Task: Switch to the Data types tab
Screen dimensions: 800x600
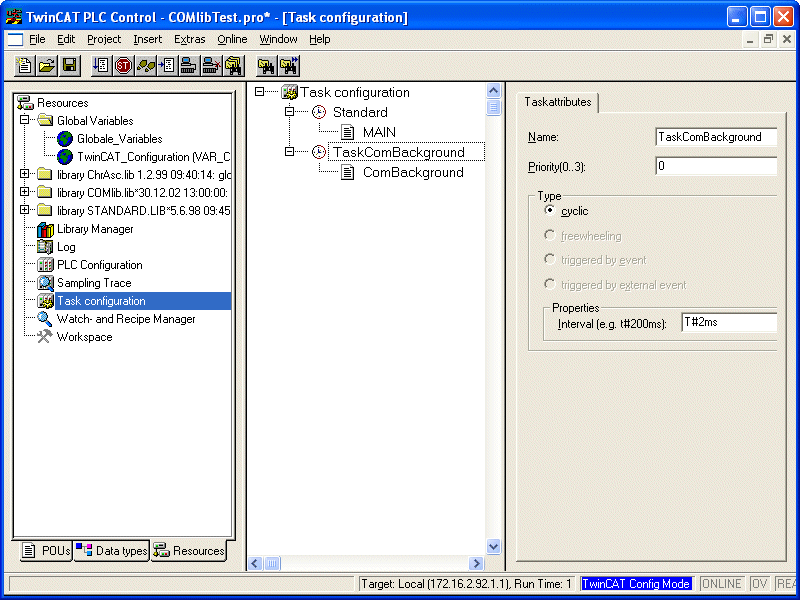Action: point(111,551)
